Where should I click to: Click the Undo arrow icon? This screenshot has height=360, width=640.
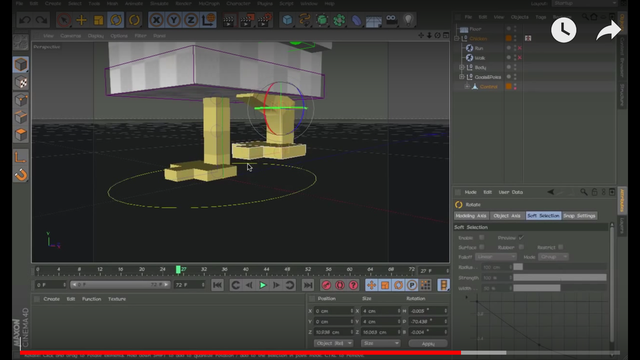click(24, 20)
